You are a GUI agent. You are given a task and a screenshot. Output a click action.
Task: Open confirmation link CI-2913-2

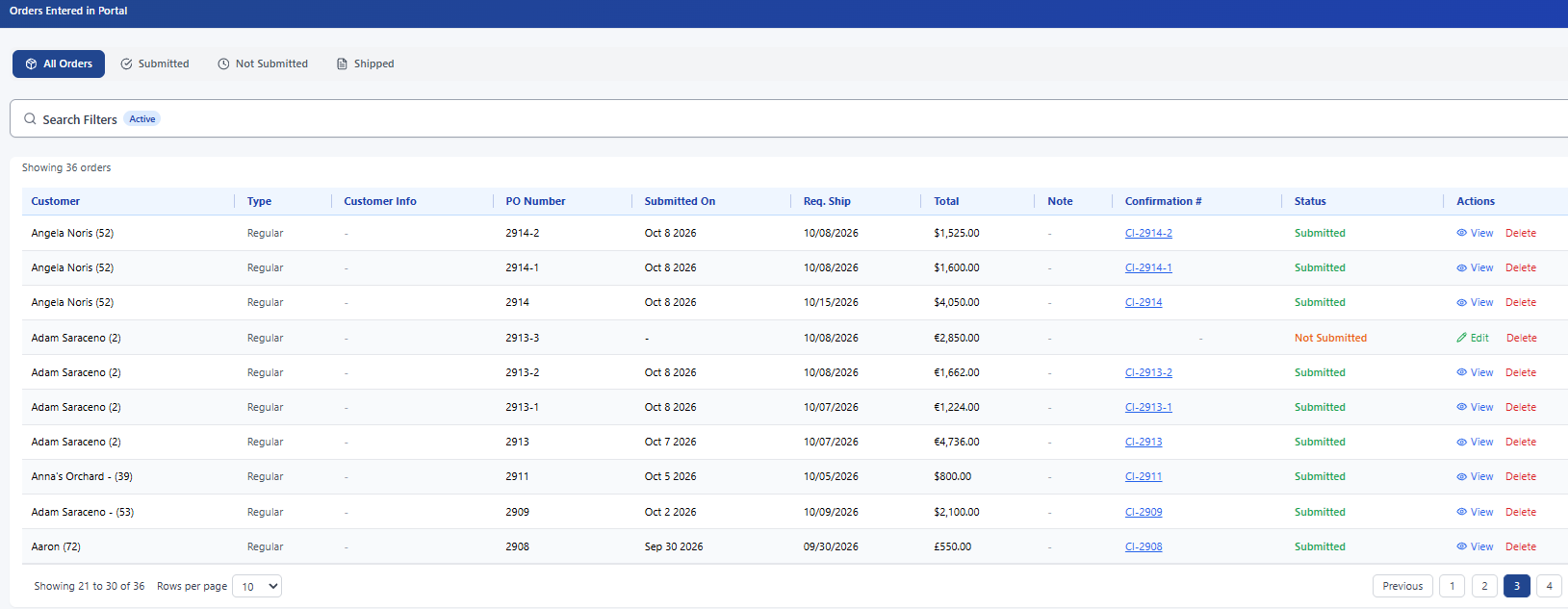pos(1148,372)
